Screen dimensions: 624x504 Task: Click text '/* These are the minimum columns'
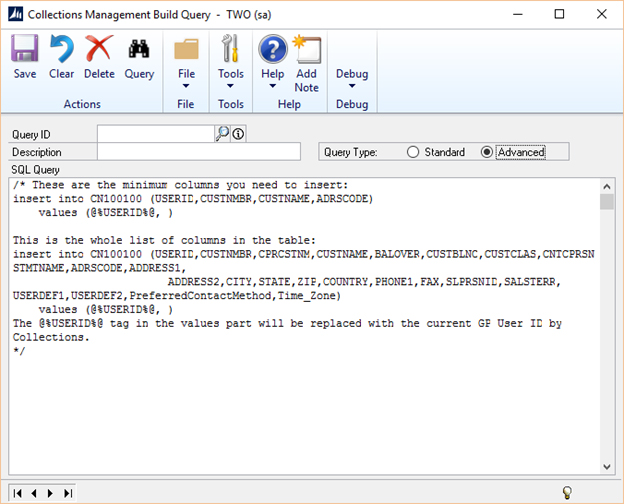point(116,185)
